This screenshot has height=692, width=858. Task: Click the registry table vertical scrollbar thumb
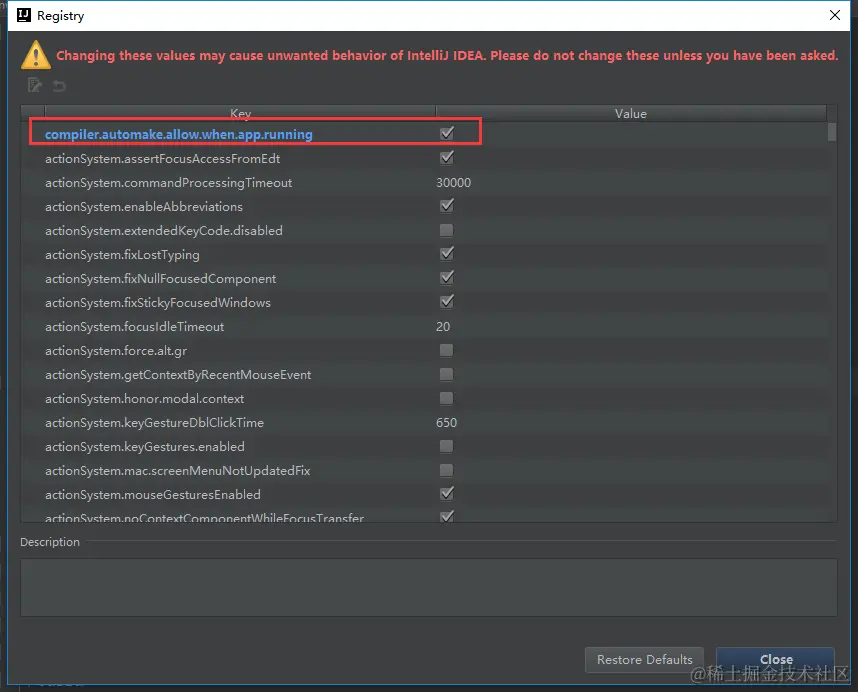point(832,132)
